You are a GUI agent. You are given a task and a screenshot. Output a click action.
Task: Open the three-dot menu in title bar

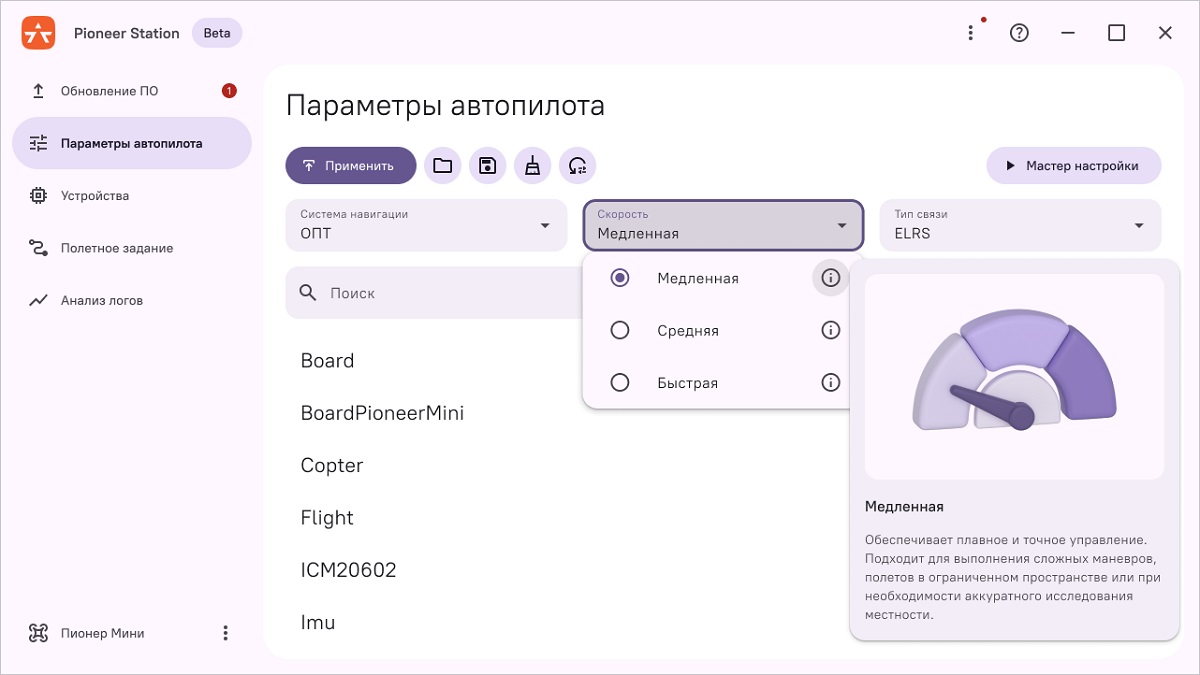click(970, 33)
